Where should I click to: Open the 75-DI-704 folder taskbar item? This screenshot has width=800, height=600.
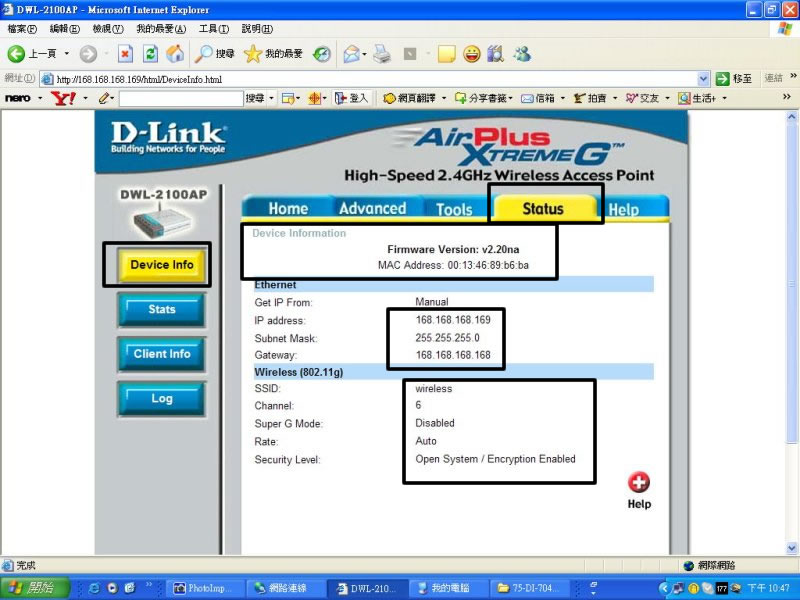(x=530, y=588)
